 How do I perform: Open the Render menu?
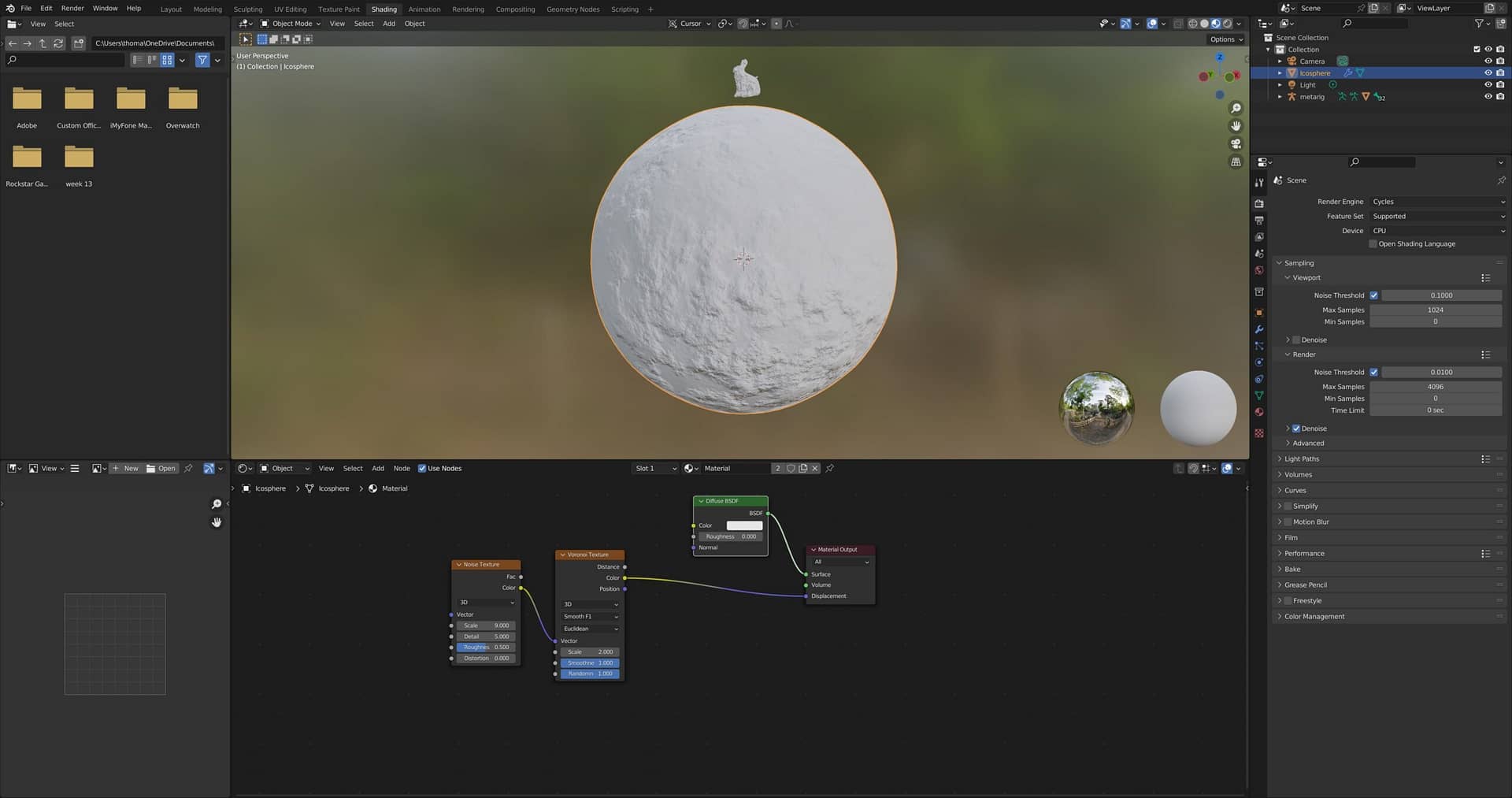72,9
